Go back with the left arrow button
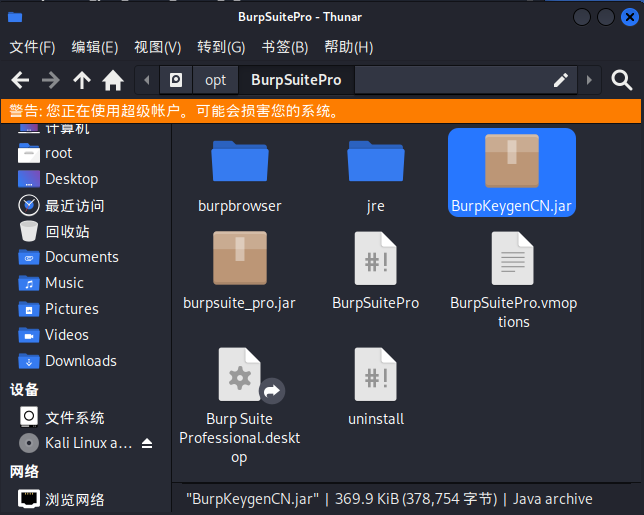The image size is (644, 515). [20, 80]
